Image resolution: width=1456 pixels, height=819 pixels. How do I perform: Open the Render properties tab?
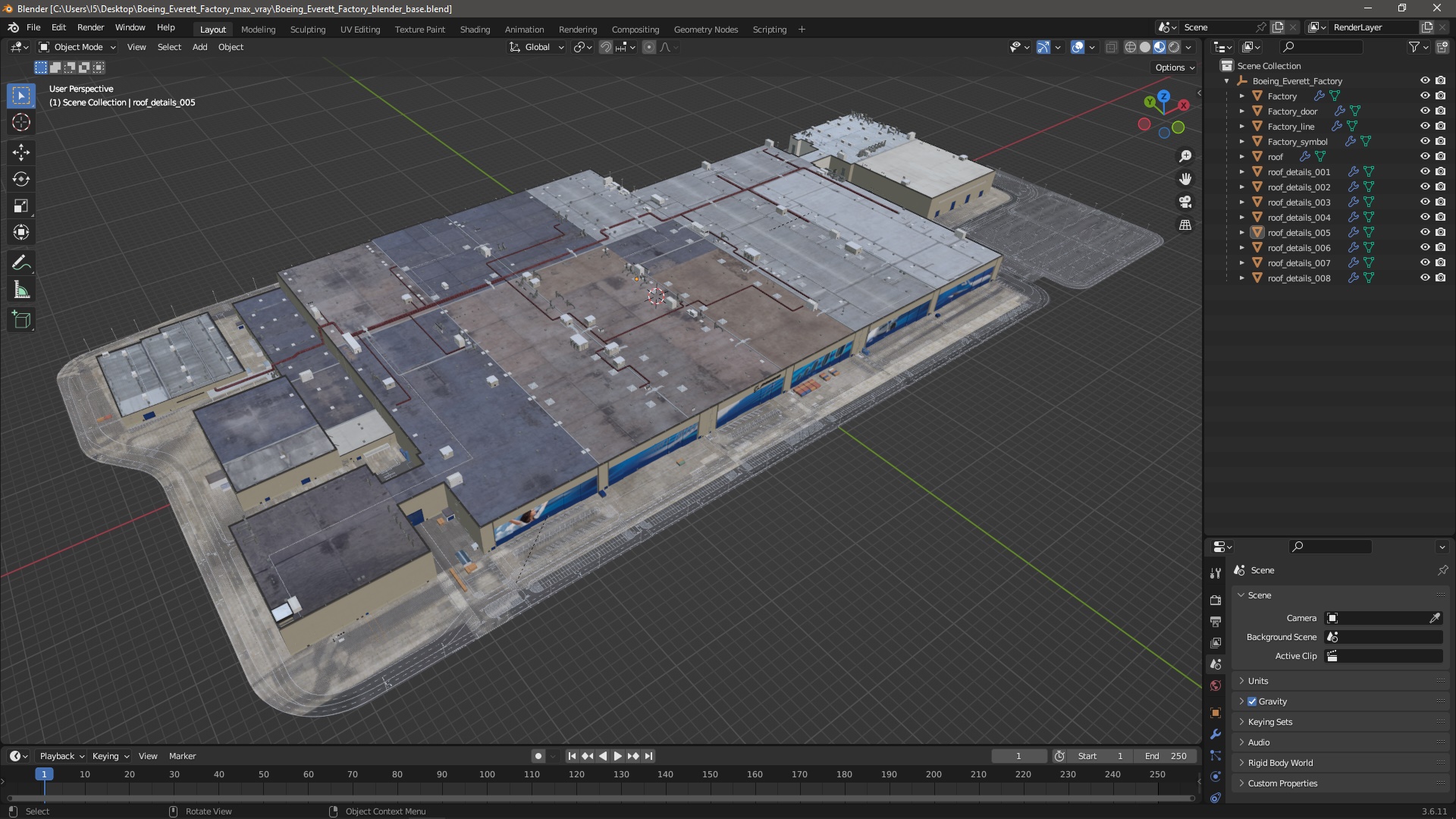click(1216, 600)
